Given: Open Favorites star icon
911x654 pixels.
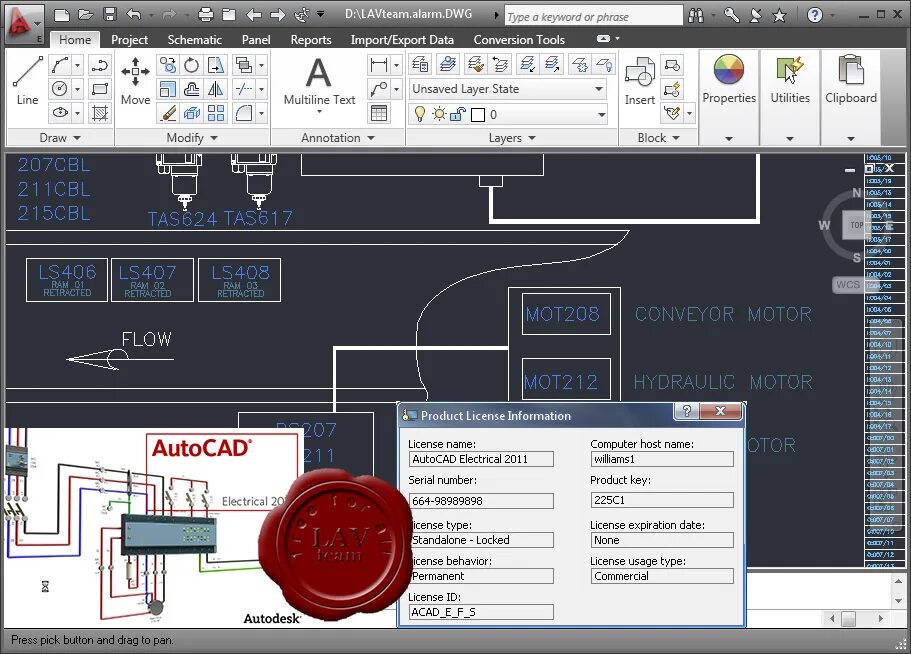Looking at the screenshot, I should coord(779,16).
